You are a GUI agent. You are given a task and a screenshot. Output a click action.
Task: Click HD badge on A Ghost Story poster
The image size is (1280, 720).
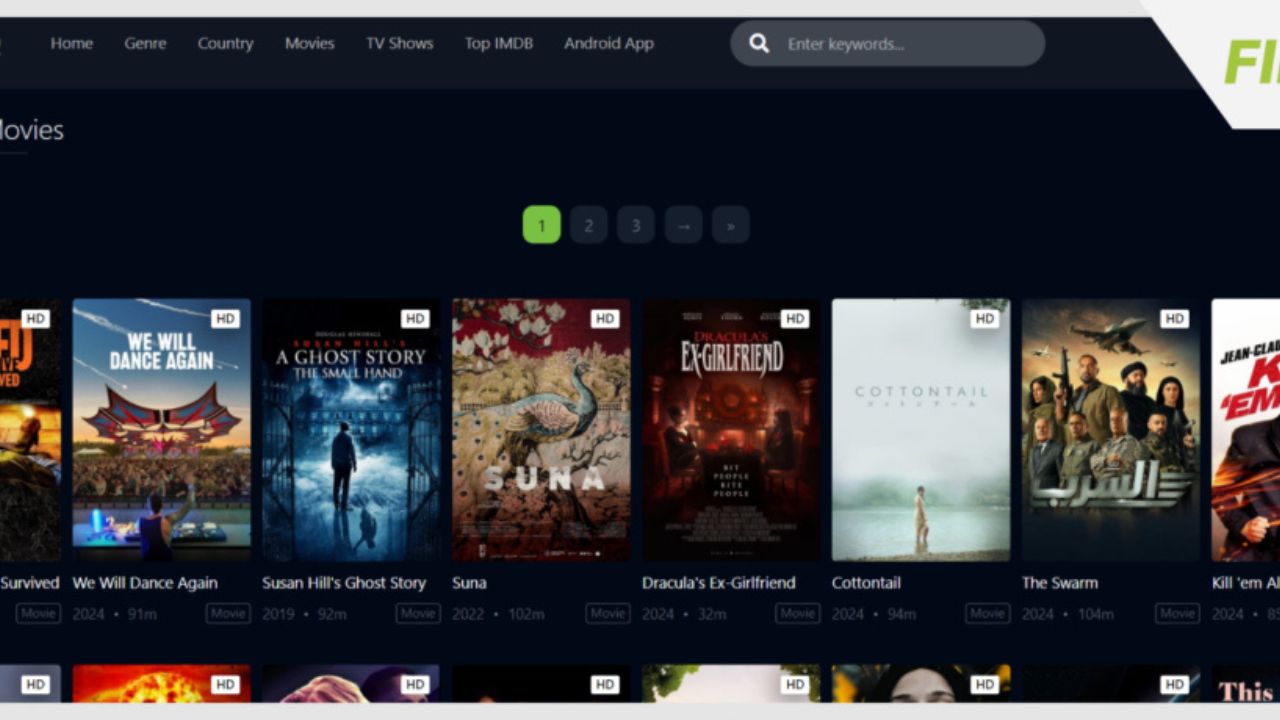(x=415, y=319)
